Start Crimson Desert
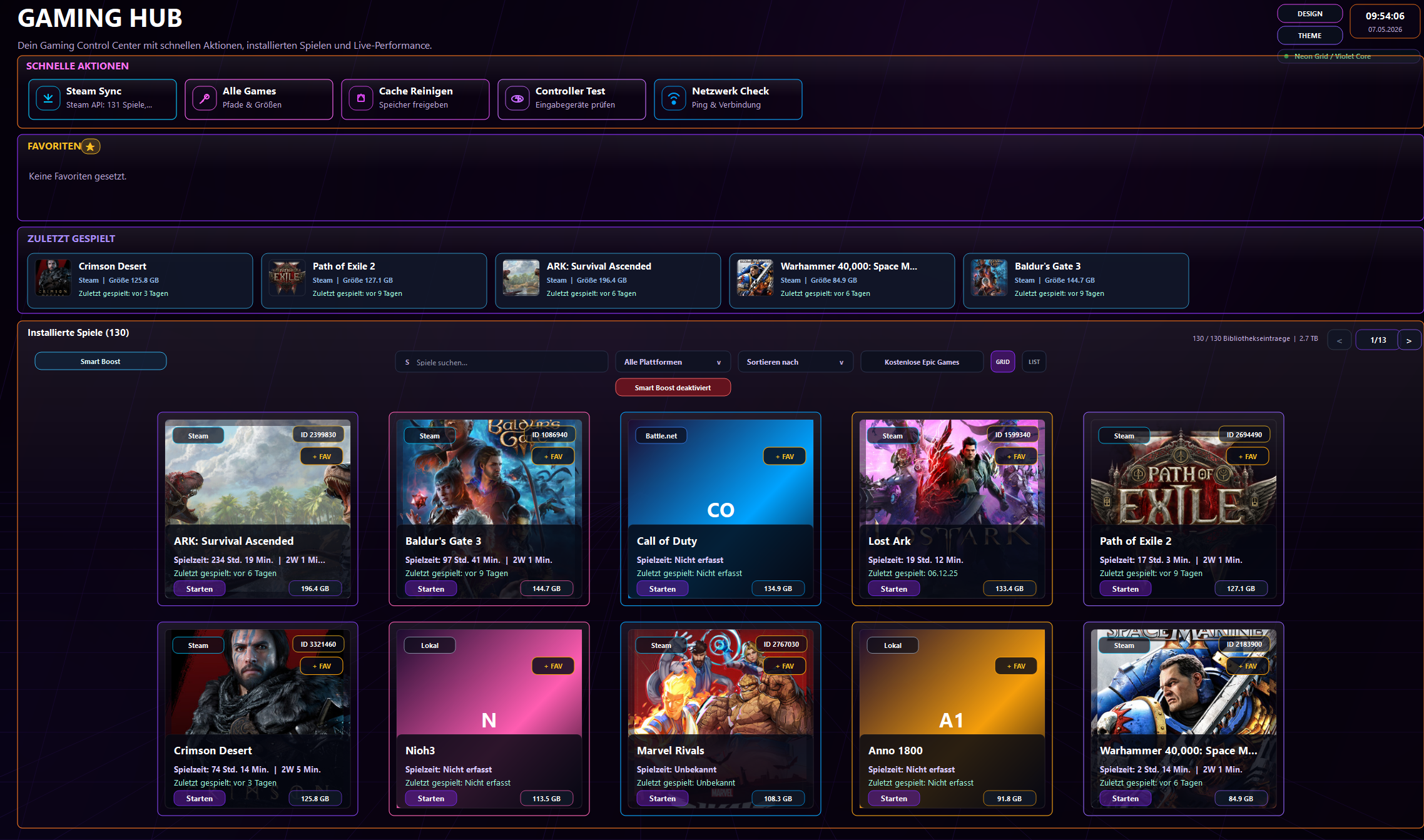Screen dimensions: 1424x840 click(200, 798)
